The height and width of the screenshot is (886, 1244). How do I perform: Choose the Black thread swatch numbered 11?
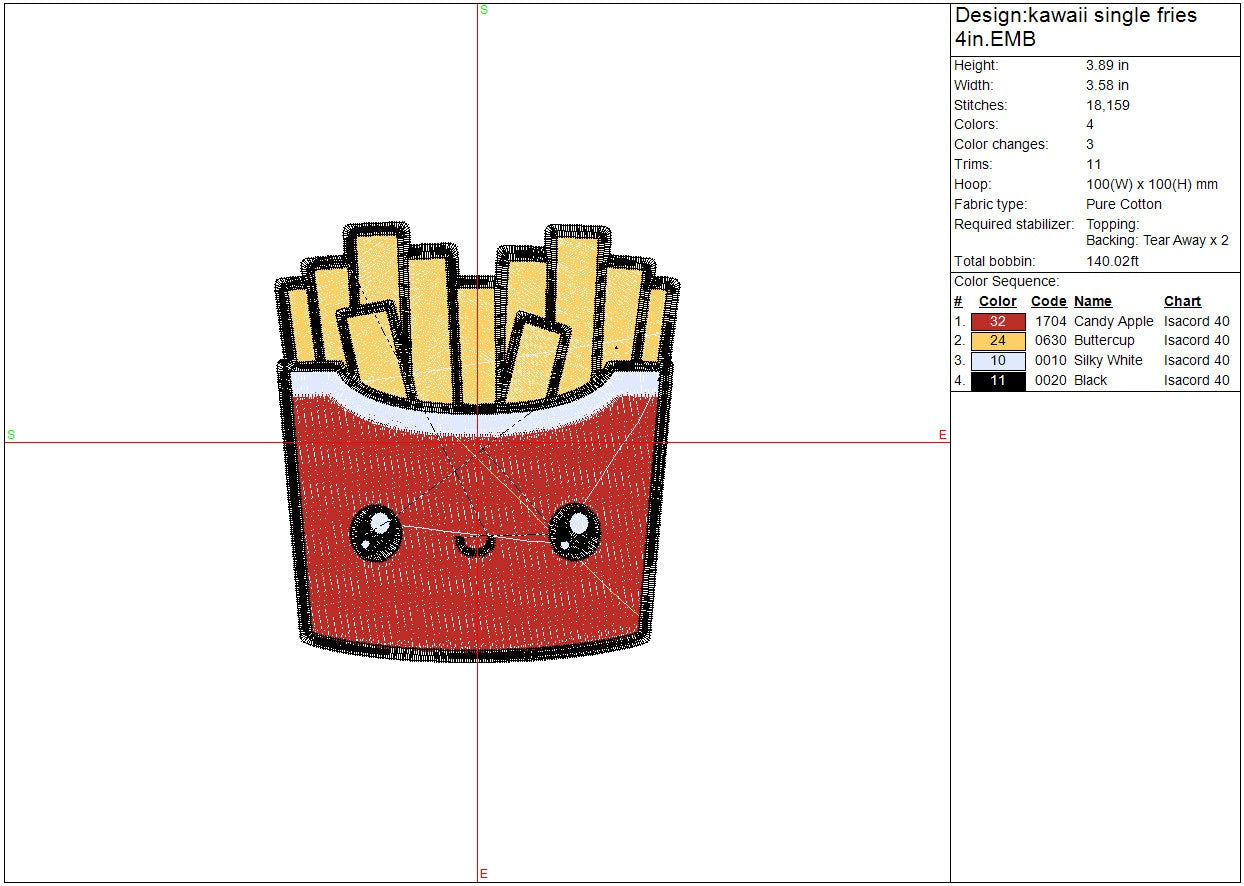[997, 381]
